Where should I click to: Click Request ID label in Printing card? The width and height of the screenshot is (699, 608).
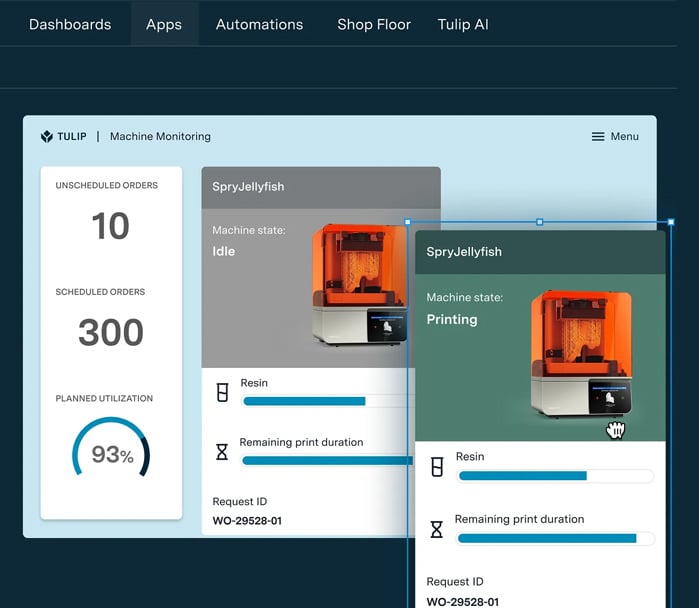click(x=455, y=582)
